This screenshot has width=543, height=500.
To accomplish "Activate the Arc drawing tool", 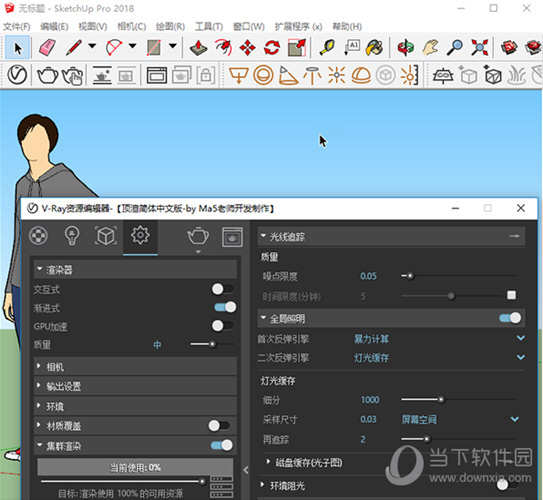I will point(114,47).
